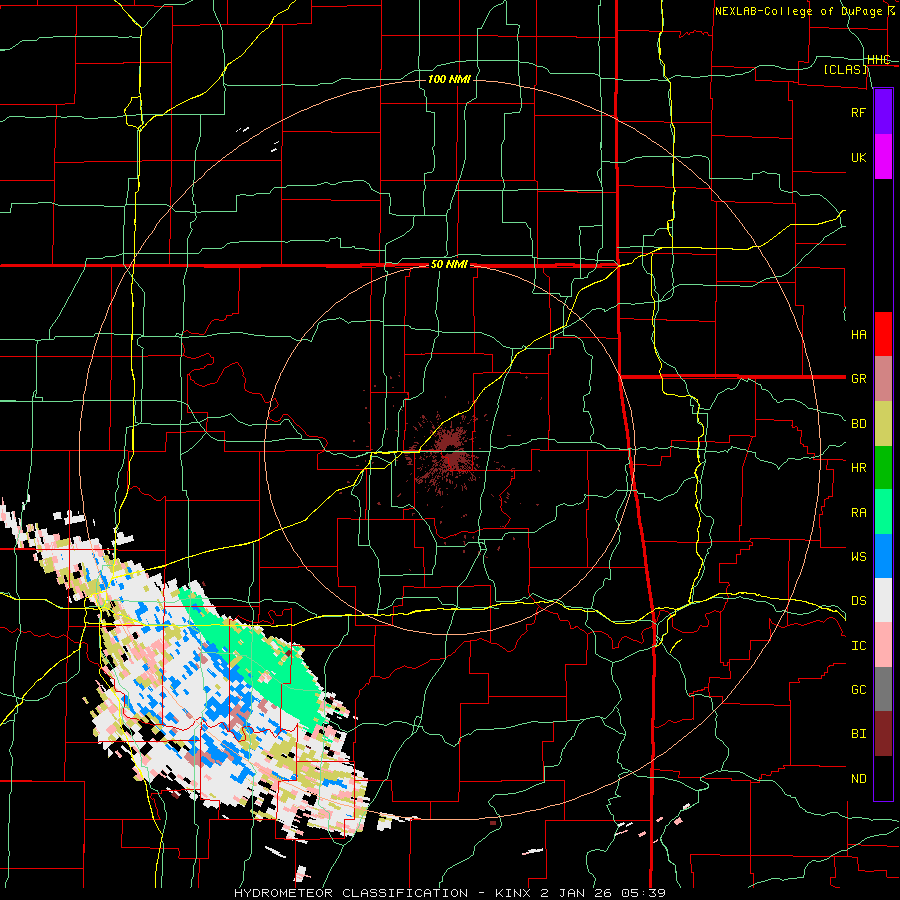
Task: Click the HHC product code label
Action: coord(878,60)
